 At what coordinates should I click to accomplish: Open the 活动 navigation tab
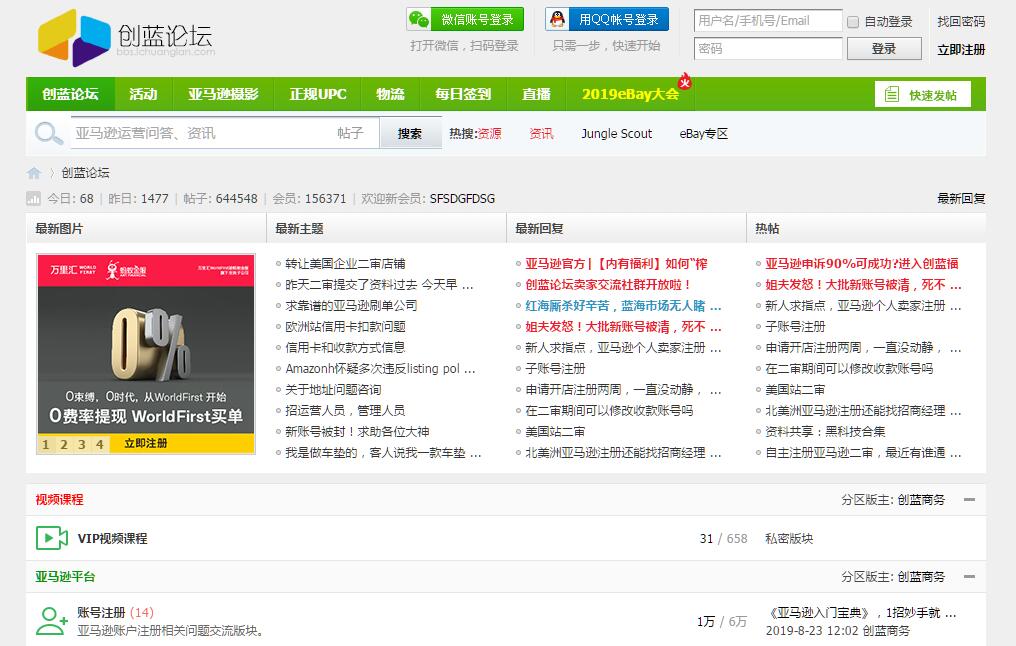click(143, 94)
